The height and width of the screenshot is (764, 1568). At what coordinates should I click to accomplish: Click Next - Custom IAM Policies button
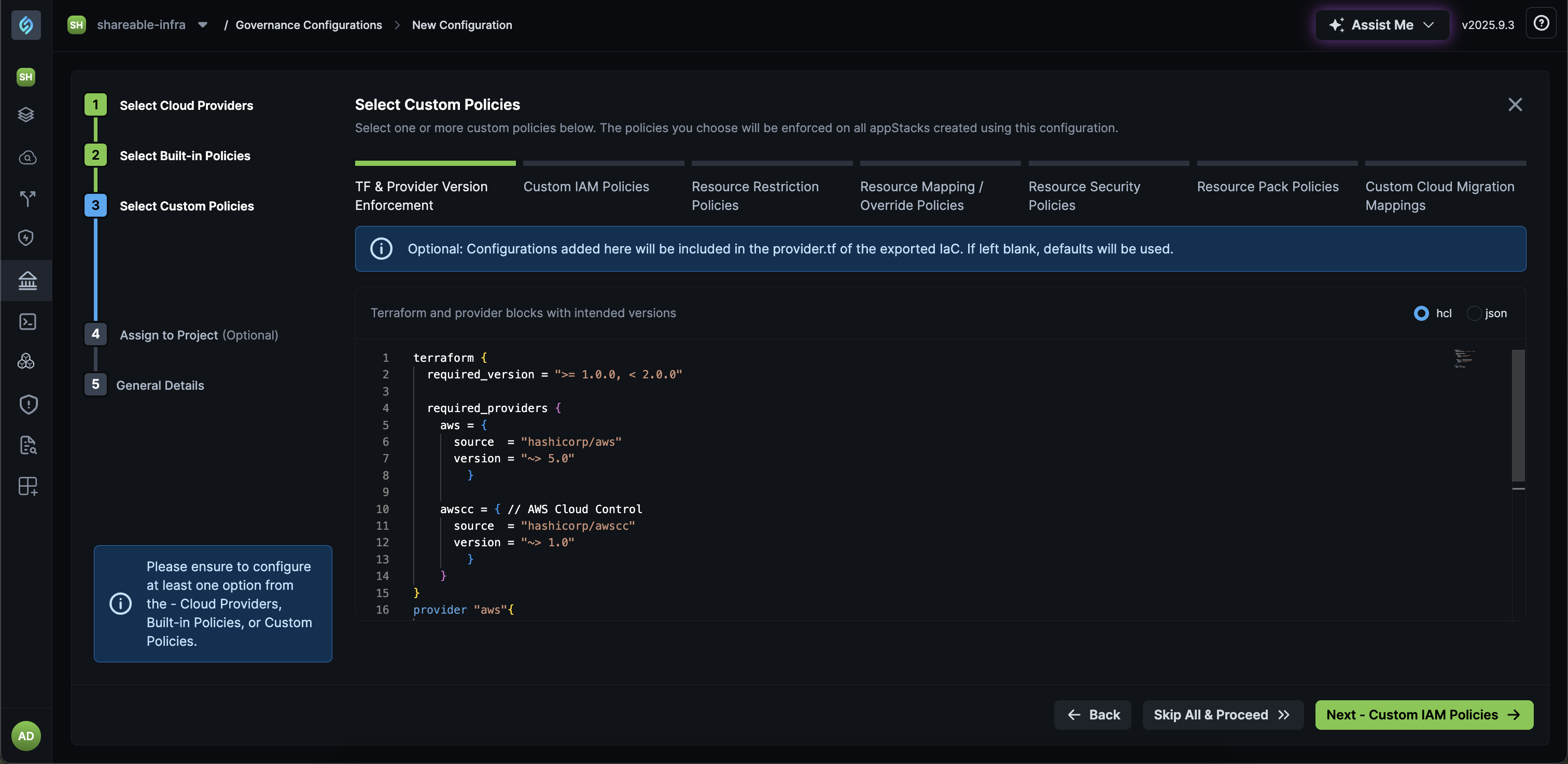tap(1424, 715)
